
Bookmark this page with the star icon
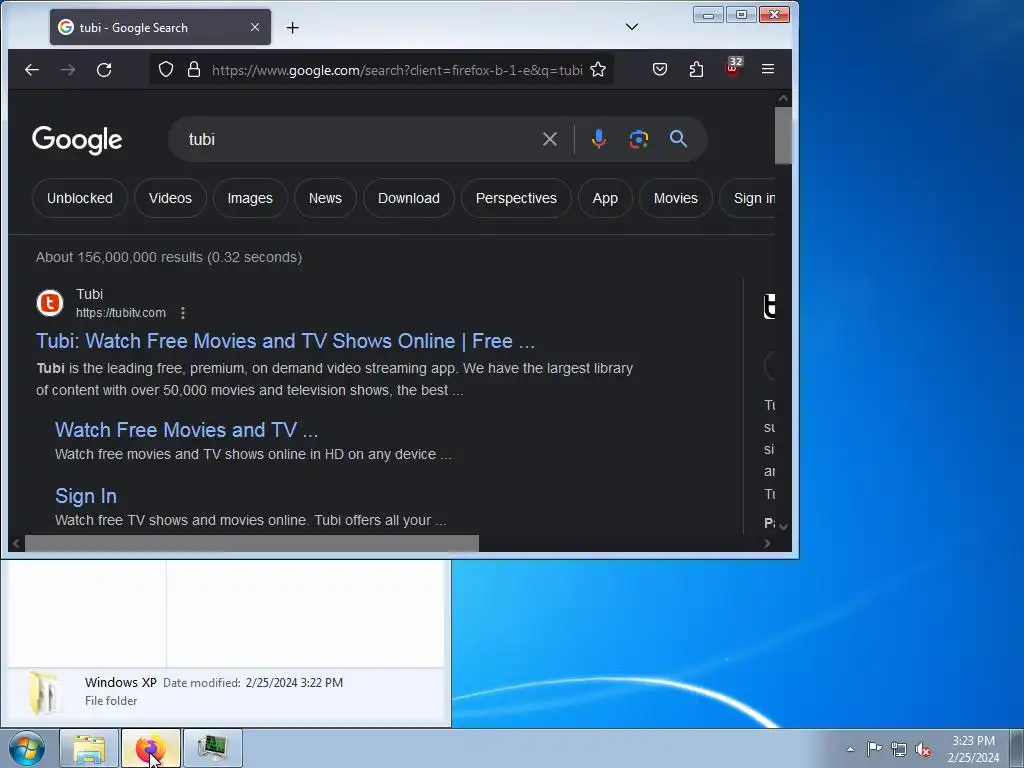(x=598, y=70)
